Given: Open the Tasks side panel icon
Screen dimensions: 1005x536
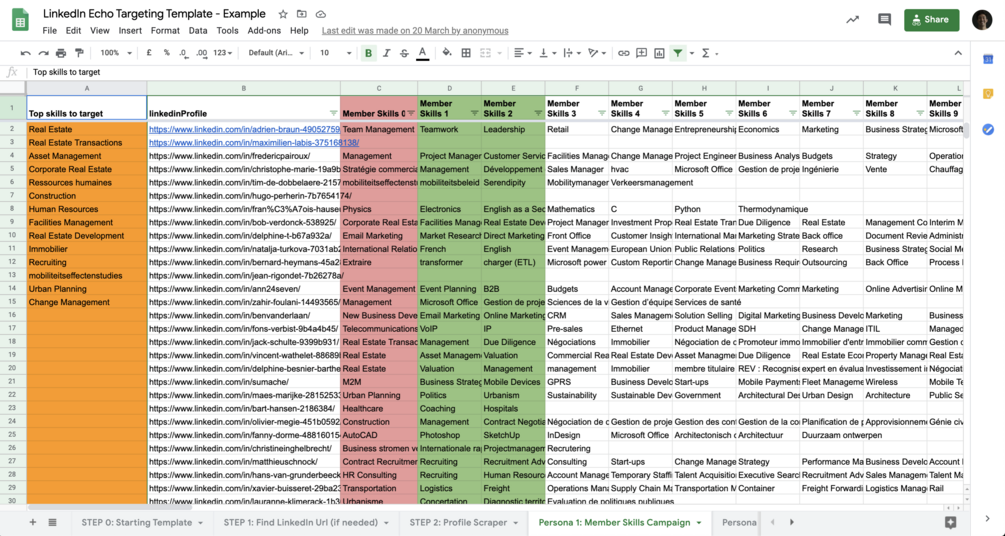Looking at the screenshot, I should point(988,130).
